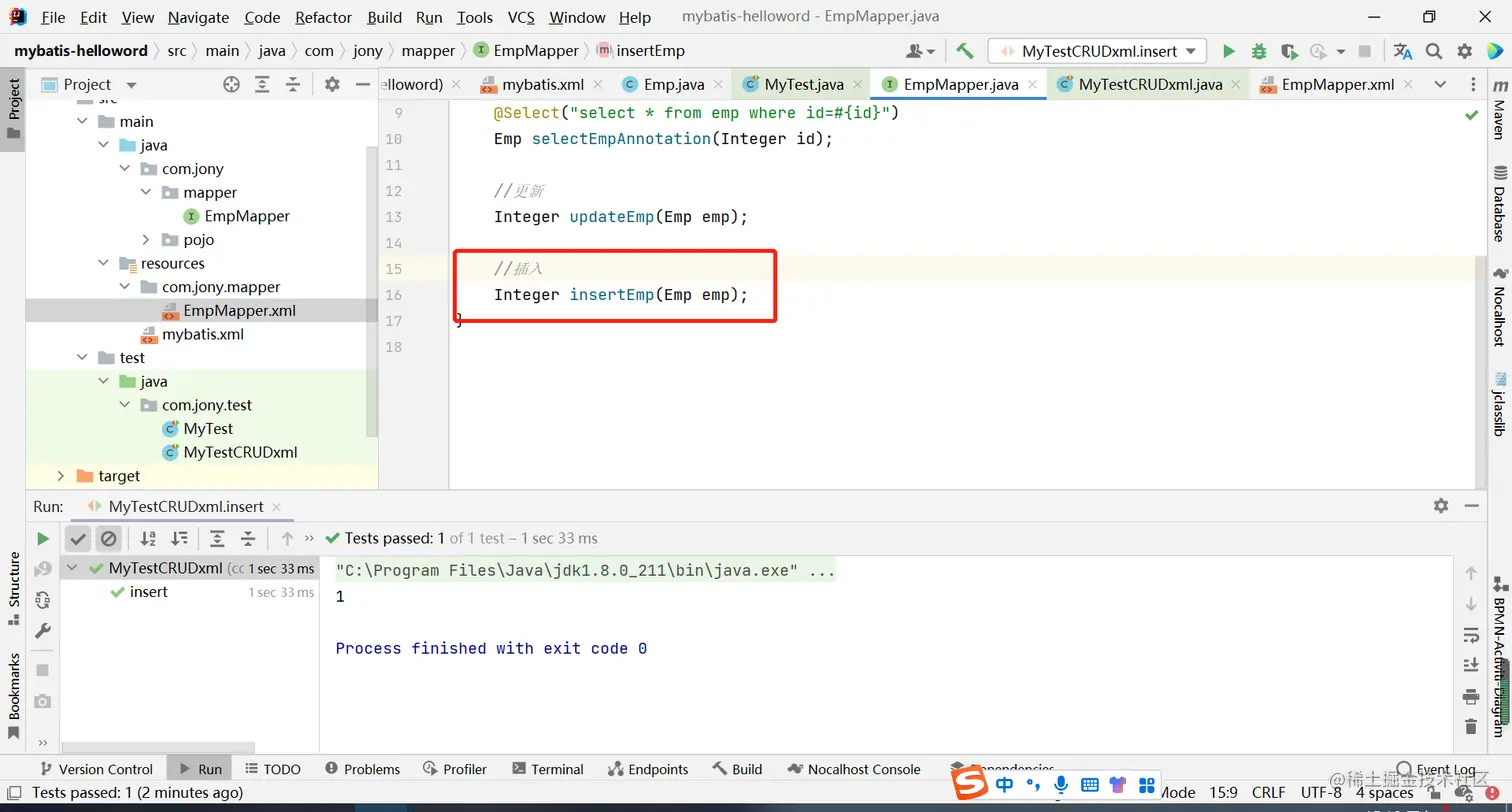Screen dimensions: 1512x812
Task: Click UTF-8 encoding in status bar
Action: (x=1320, y=793)
